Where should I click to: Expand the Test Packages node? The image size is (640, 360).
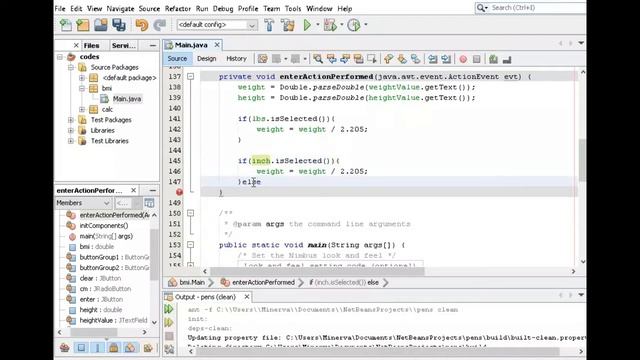pyautogui.click(x=71, y=120)
